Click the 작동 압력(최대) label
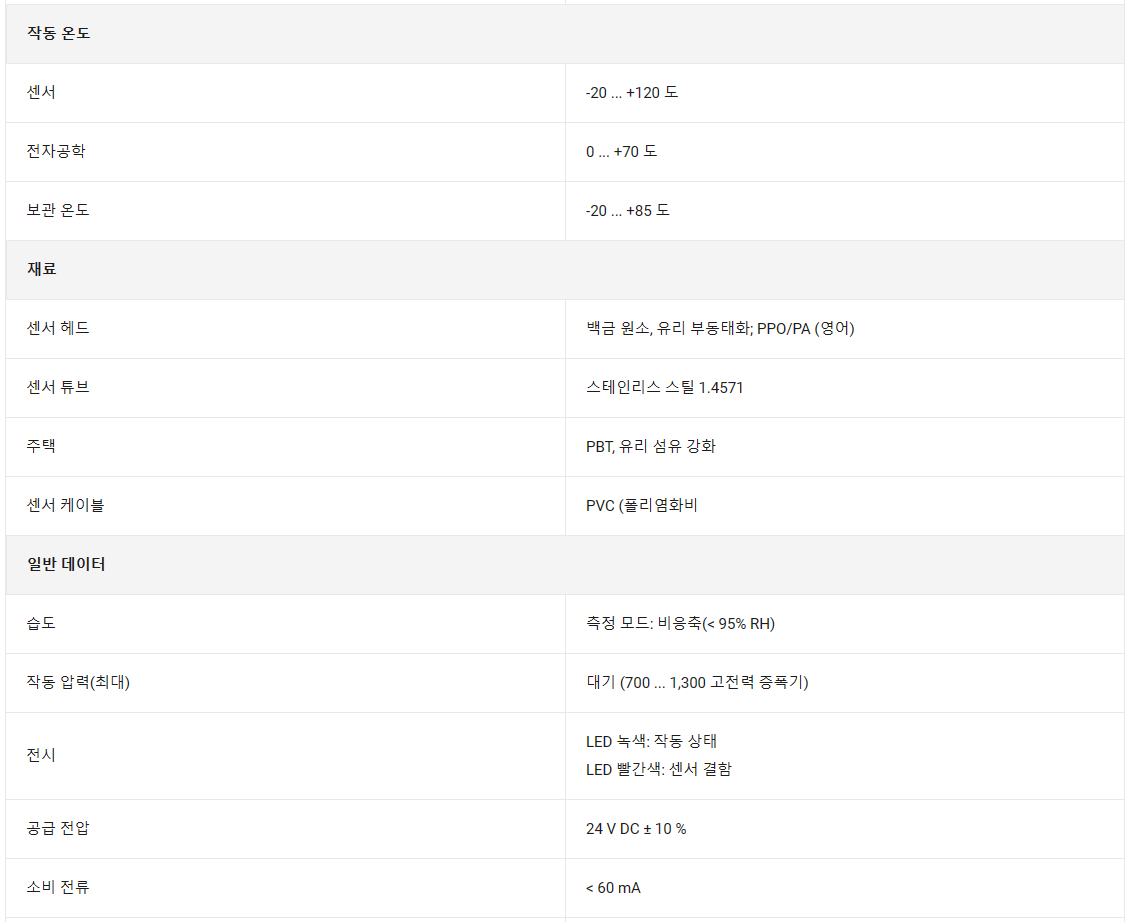This screenshot has height=922, width=1130. tap(78, 682)
